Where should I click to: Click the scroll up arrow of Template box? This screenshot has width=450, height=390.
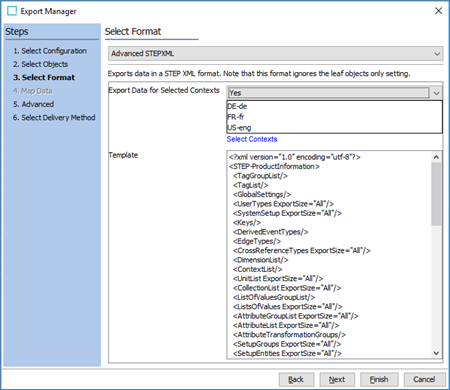[x=436, y=157]
